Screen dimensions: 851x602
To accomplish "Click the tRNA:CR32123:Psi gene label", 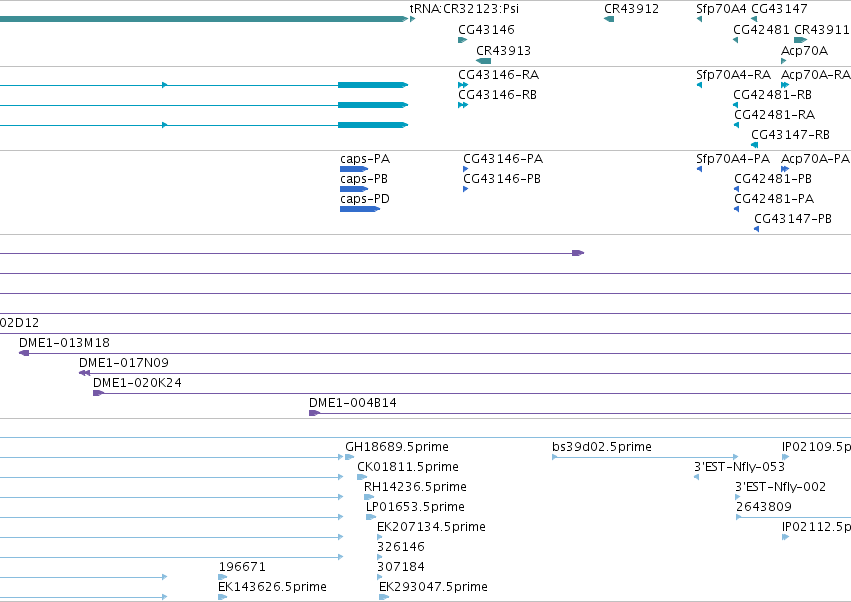I will [464, 9].
